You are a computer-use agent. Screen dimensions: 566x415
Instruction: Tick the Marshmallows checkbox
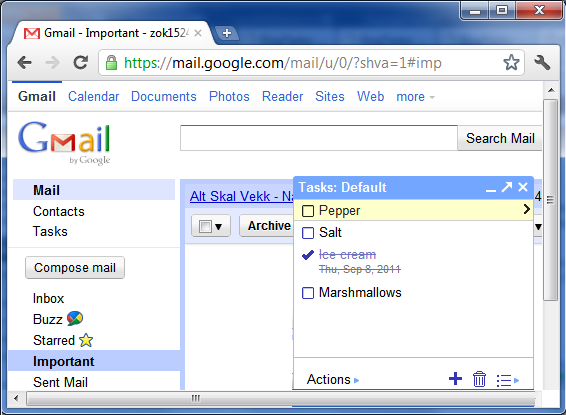pos(308,293)
